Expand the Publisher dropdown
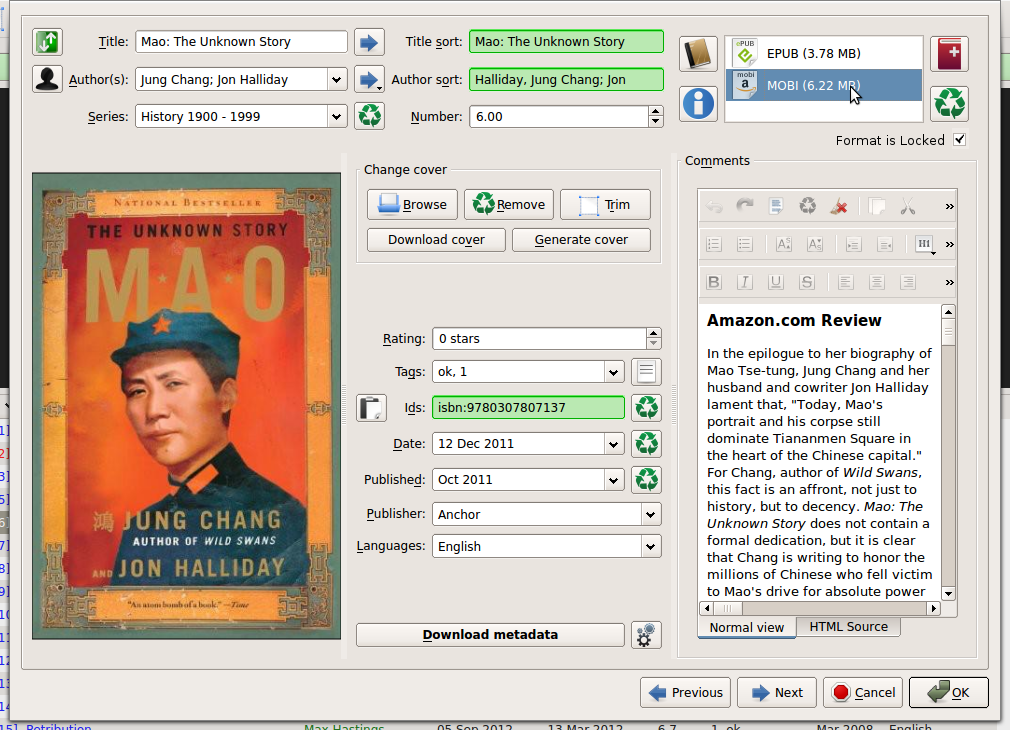 tap(651, 514)
